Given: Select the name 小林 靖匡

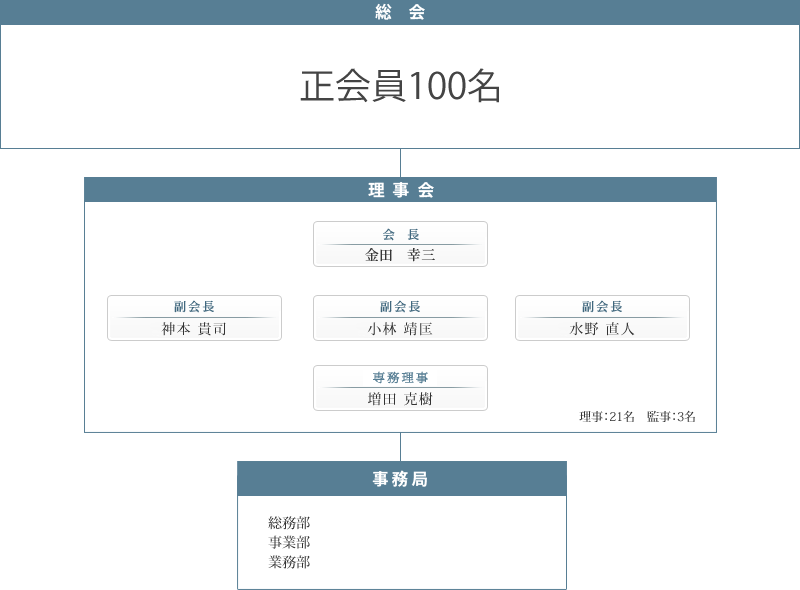Looking at the screenshot, I should 400,329.
